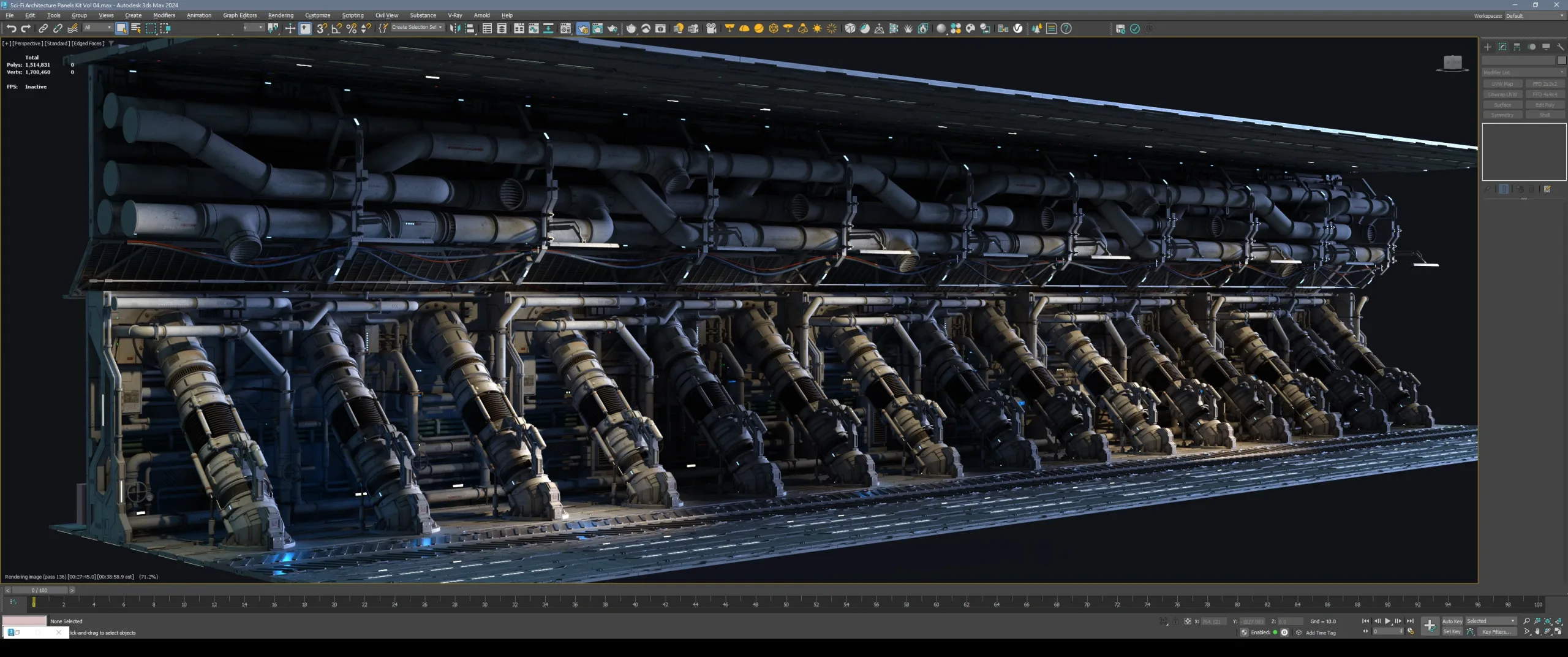Open the Modifiers menu
1568x657 pixels.
[x=164, y=15]
